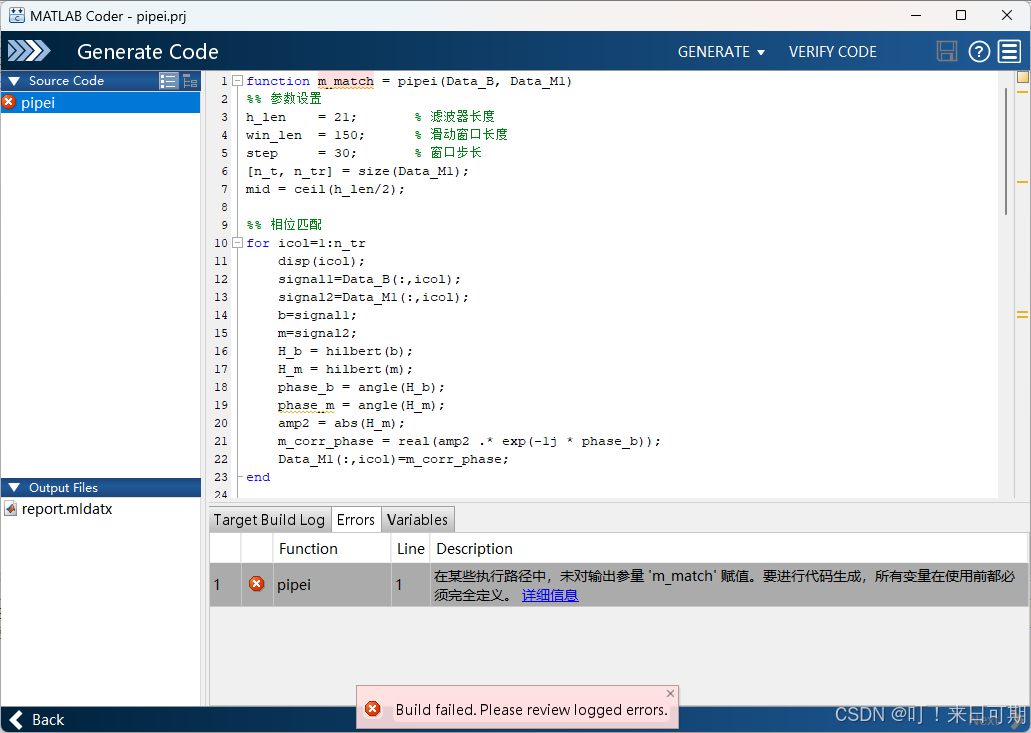
Task: Click the error icon next to pipei file
Action: [x=9, y=102]
